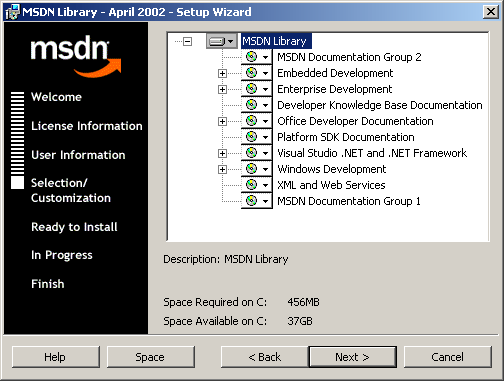The width and height of the screenshot is (504, 381).
Task: Open CD icon dropdown for Embedded Development
Action: coord(257,73)
